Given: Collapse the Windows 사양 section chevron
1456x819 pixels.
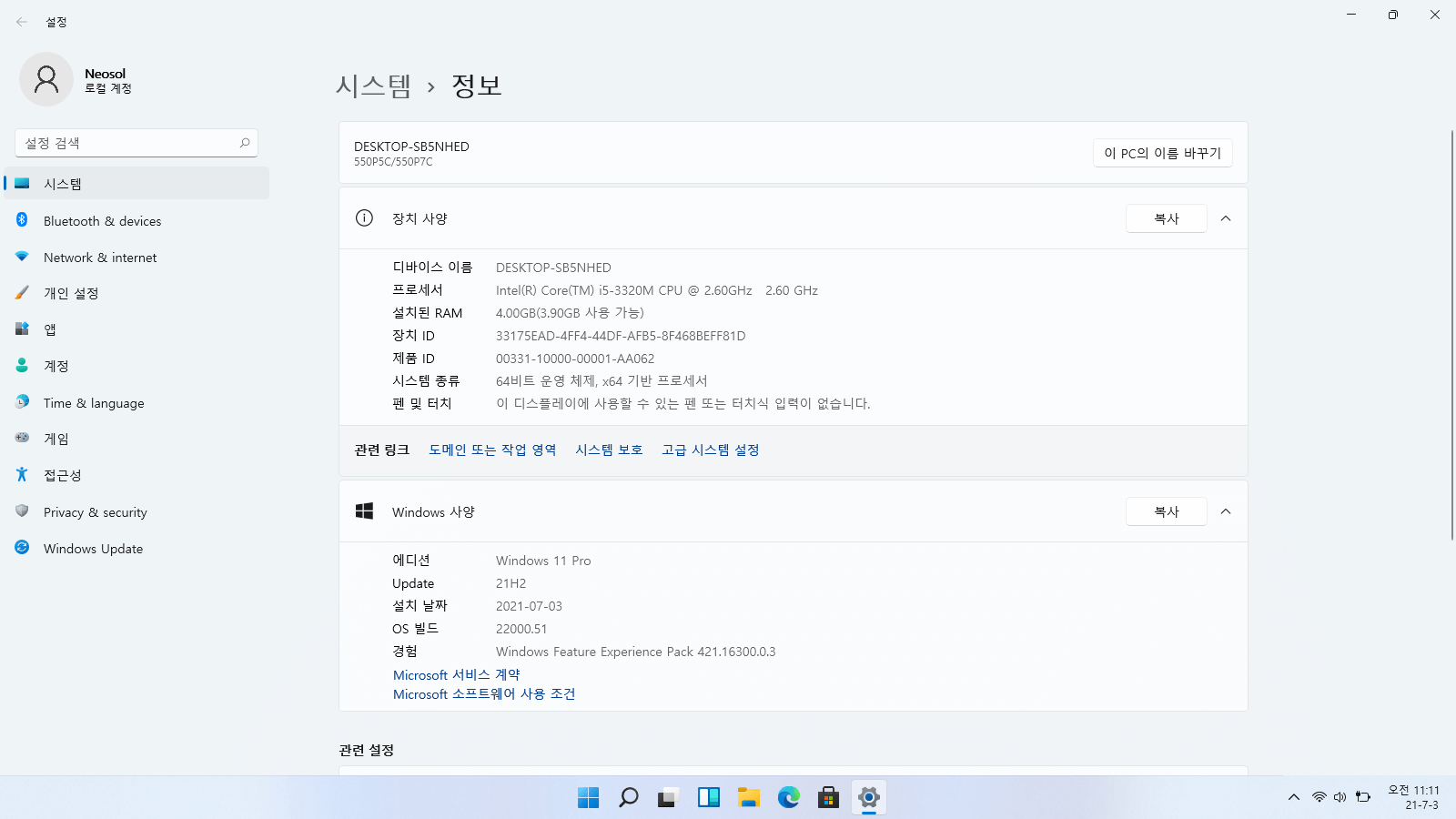Looking at the screenshot, I should [x=1226, y=511].
